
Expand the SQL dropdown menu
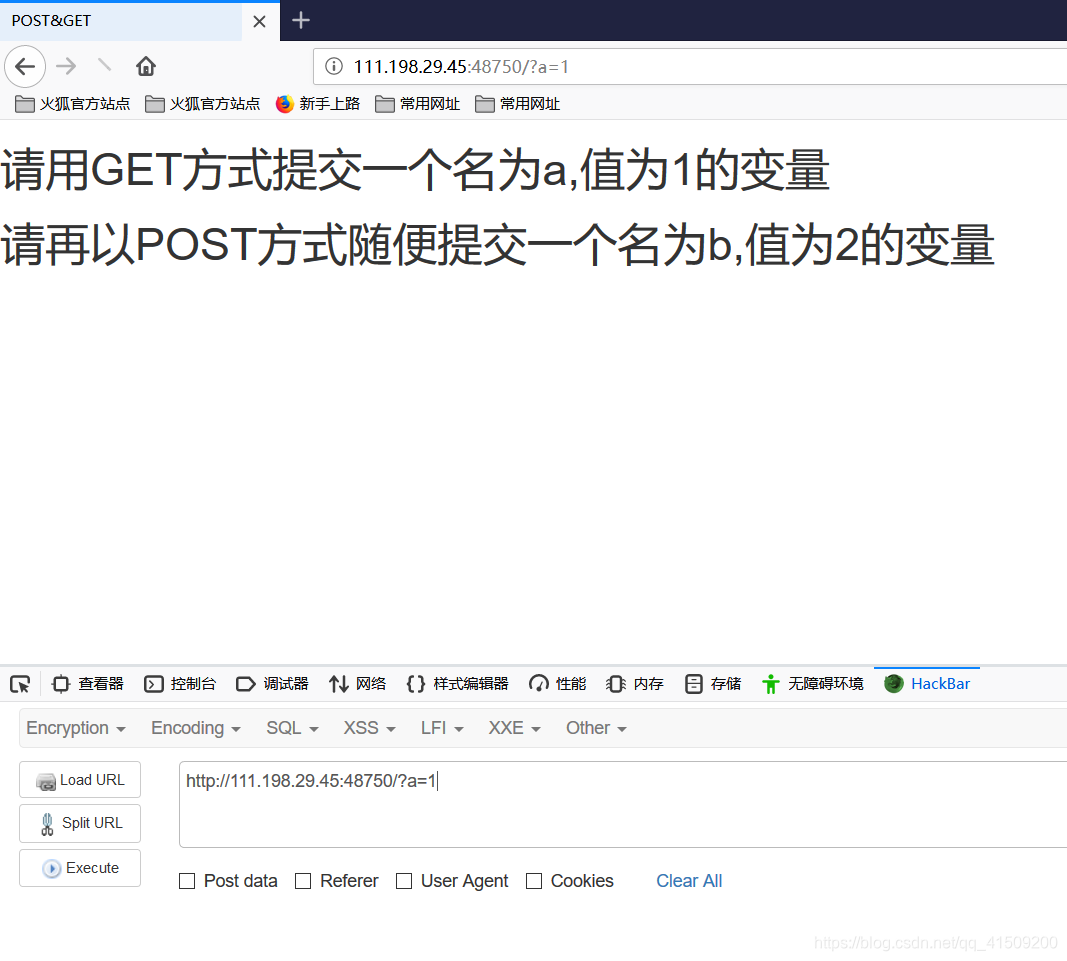[x=293, y=728]
